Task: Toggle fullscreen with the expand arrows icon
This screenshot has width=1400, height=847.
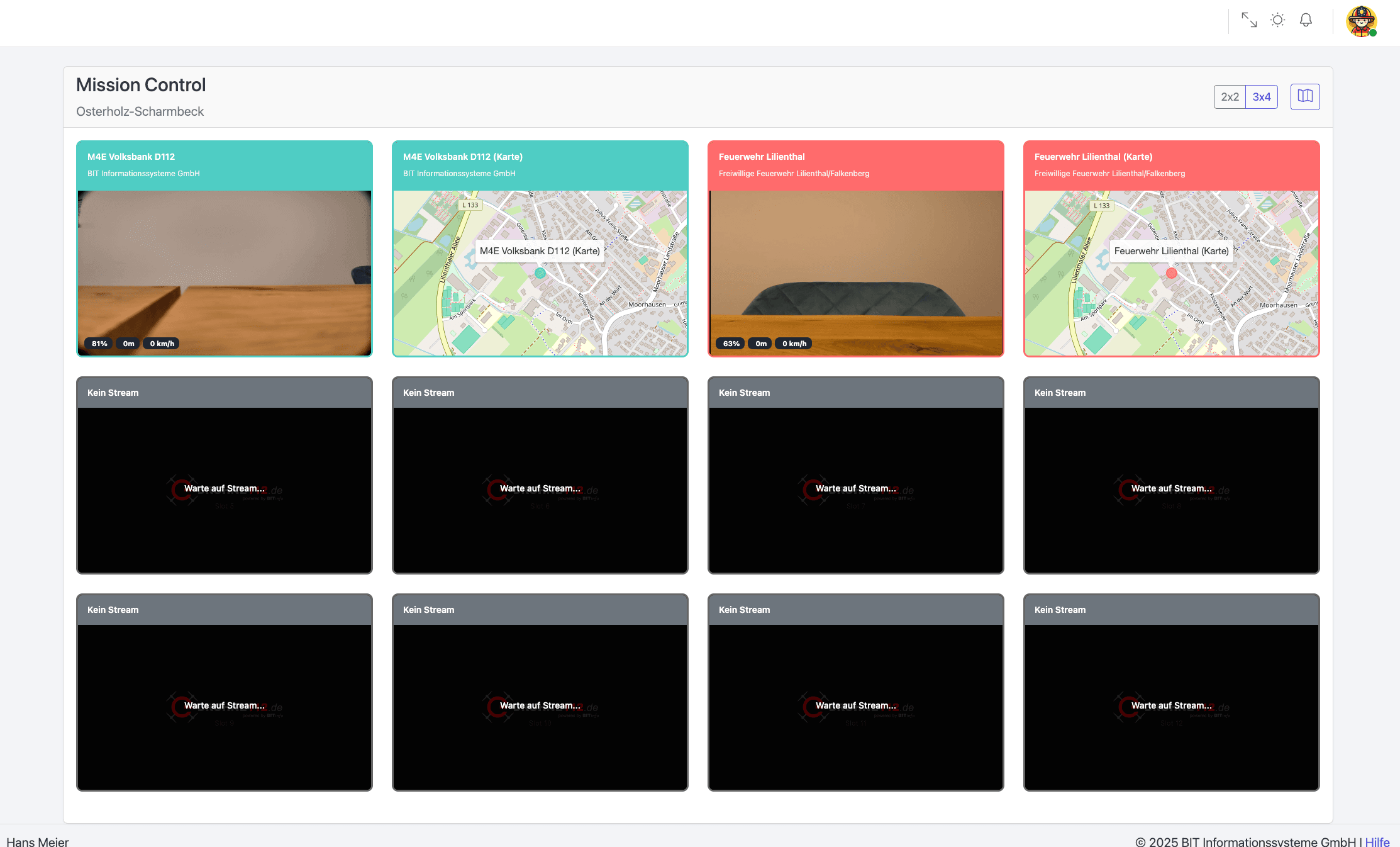Action: pos(1248,20)
